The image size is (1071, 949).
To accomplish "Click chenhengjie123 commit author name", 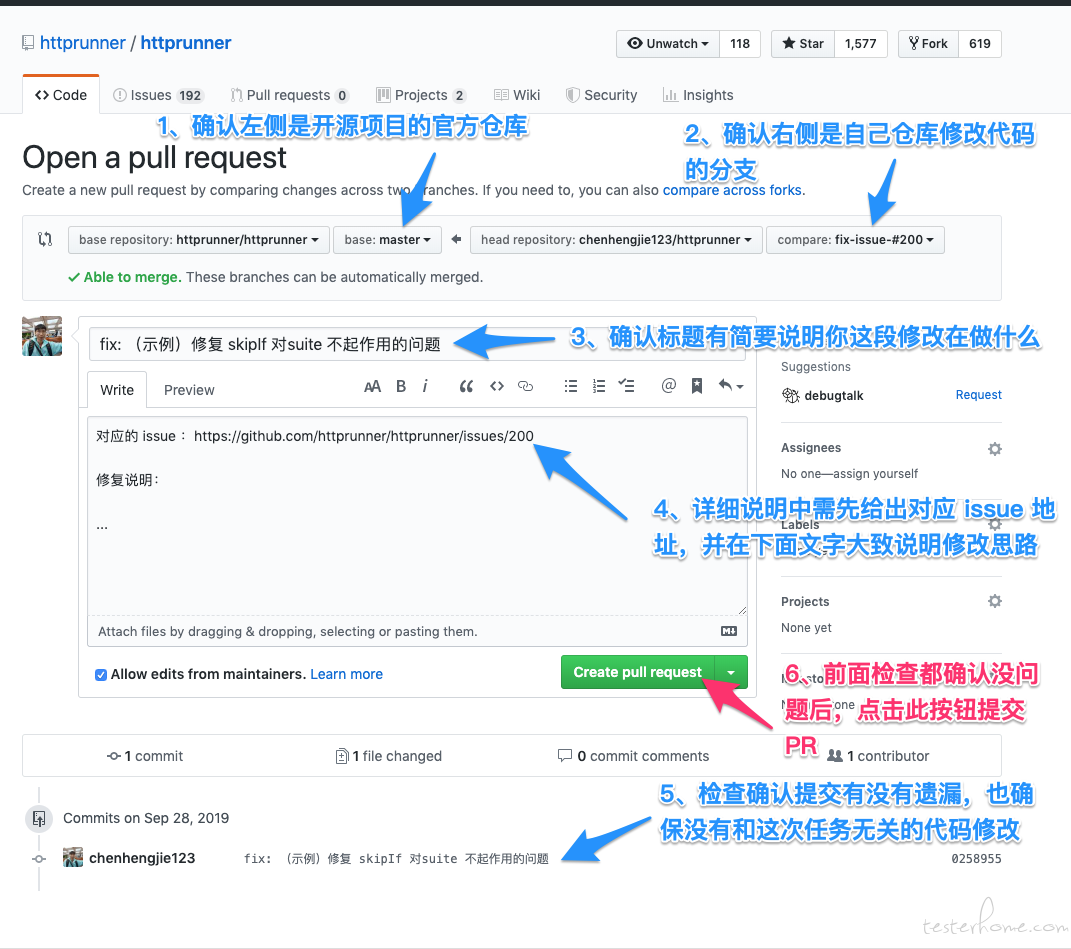I will [x=142, y=858].
